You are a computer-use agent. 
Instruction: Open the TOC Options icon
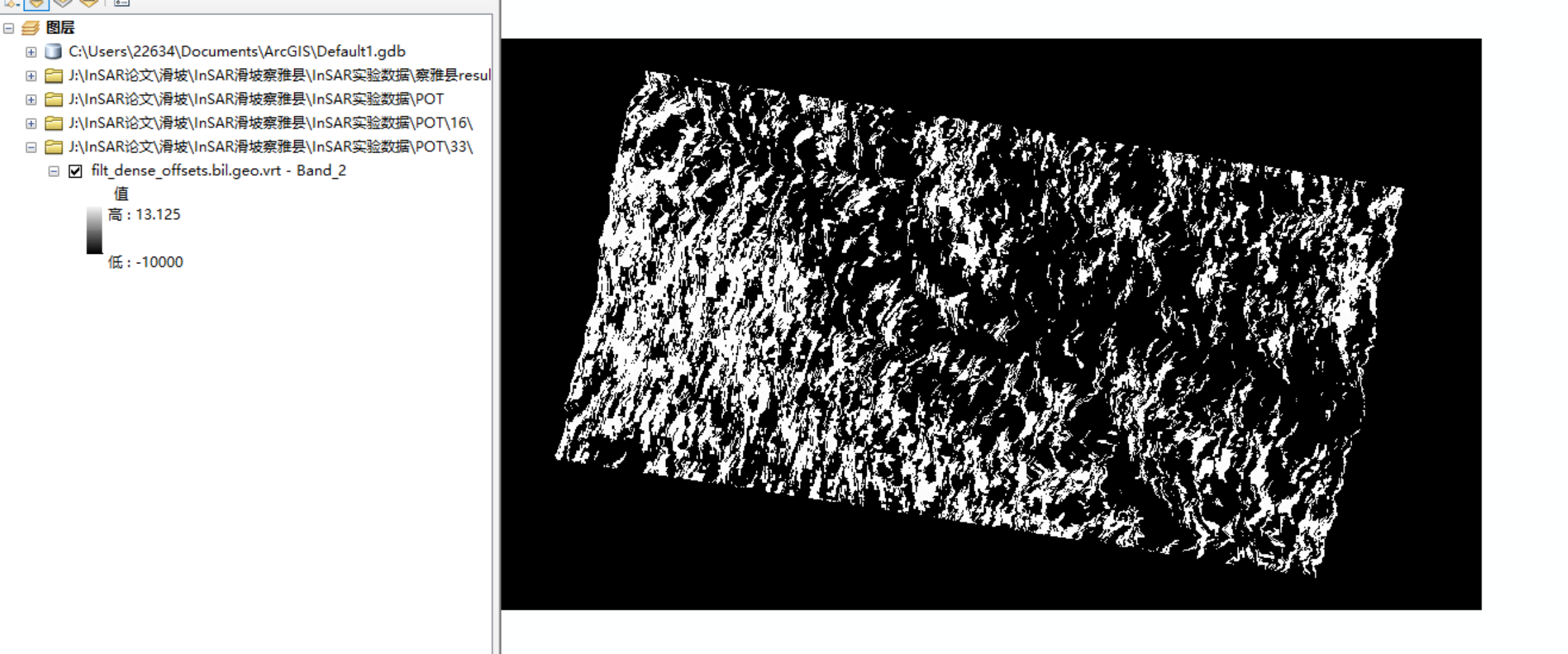[x=122, y=3]
